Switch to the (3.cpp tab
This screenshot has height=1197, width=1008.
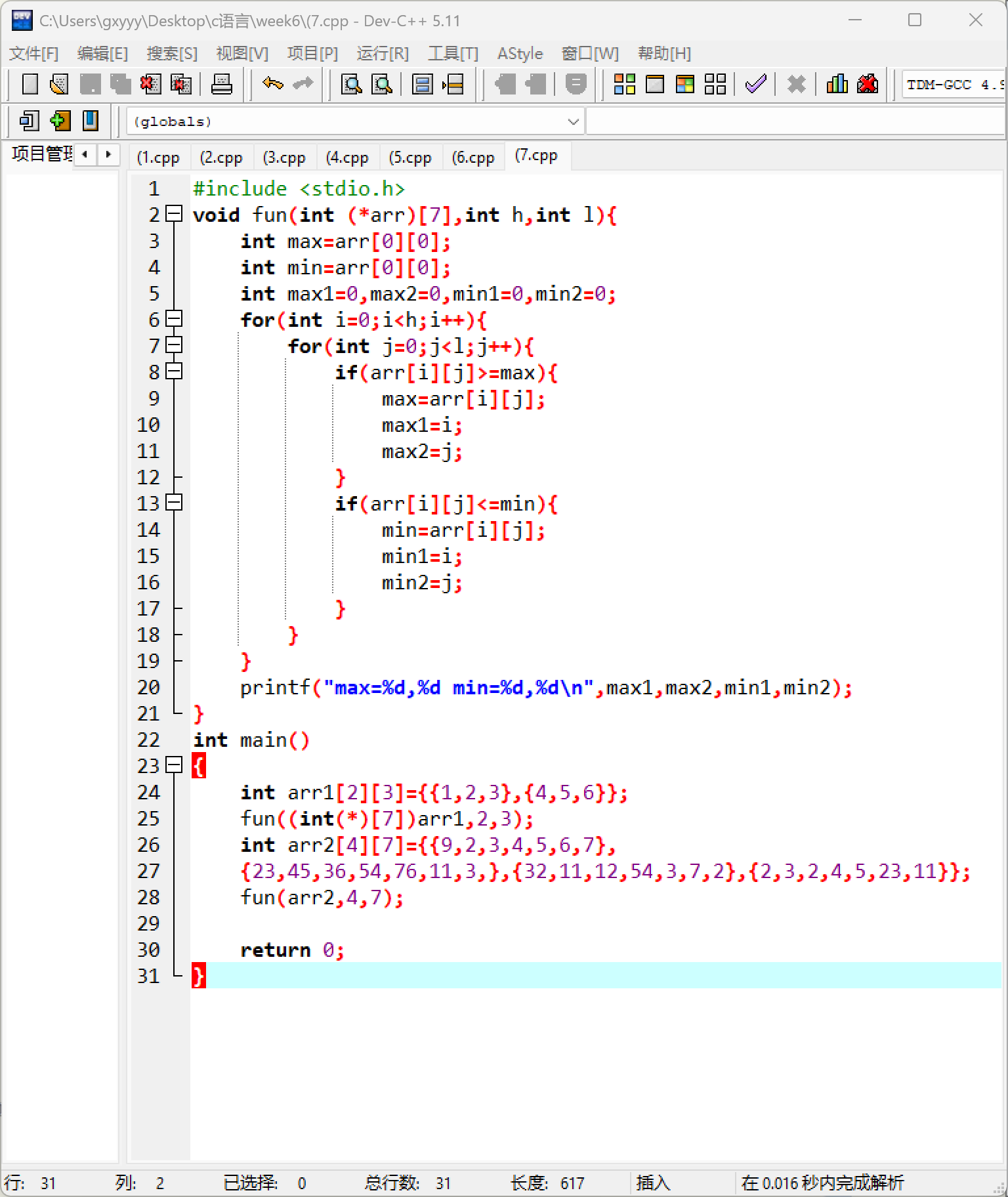point(284,157)
